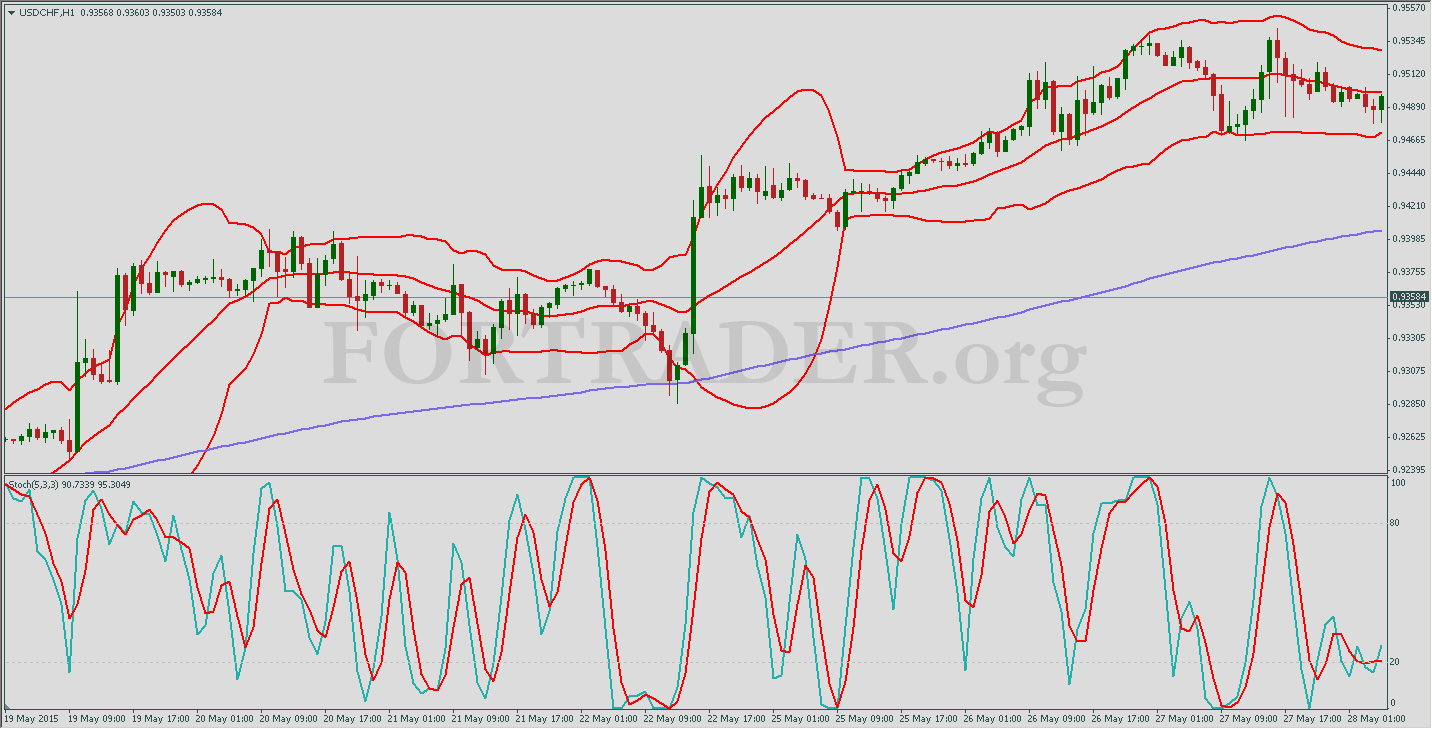
Task: Click the 0.95345 price axis label
Action: point(1409,41)
